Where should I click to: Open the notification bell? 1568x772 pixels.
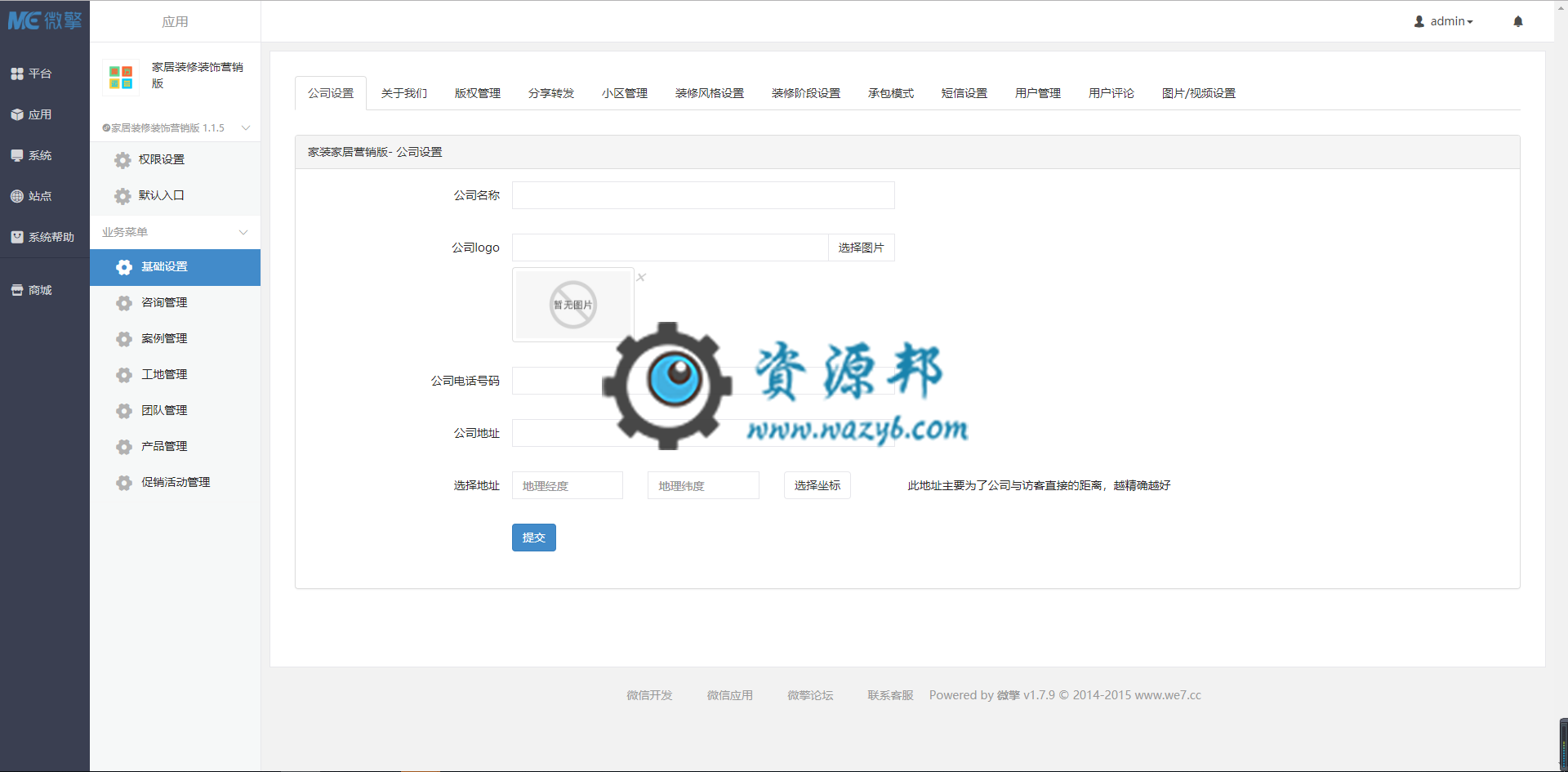(1518, 21)
